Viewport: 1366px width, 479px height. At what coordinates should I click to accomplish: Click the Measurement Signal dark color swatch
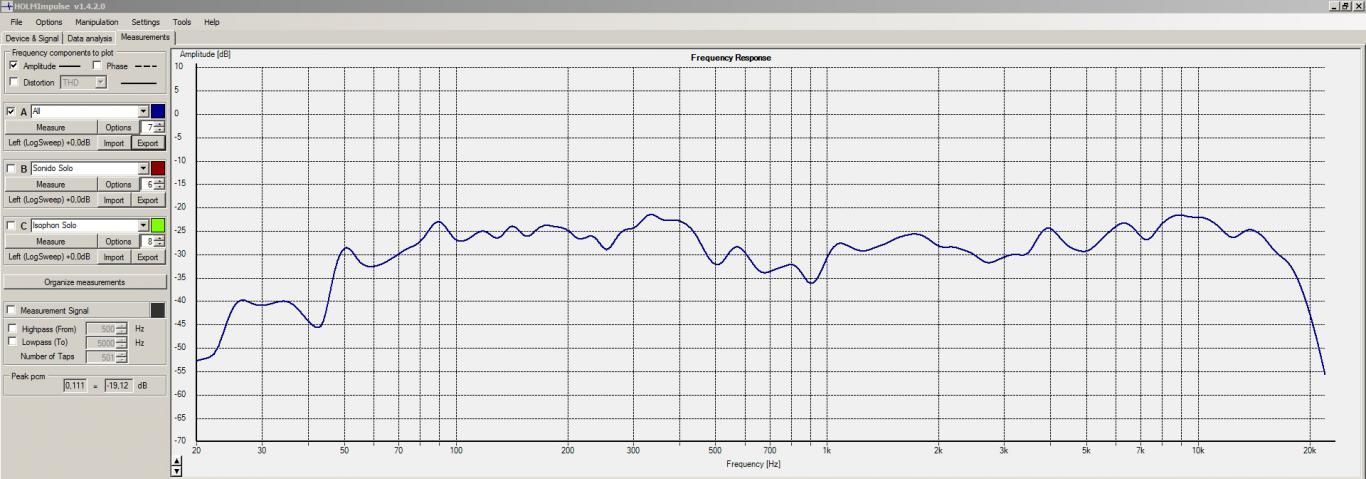[x=158, y=310]
